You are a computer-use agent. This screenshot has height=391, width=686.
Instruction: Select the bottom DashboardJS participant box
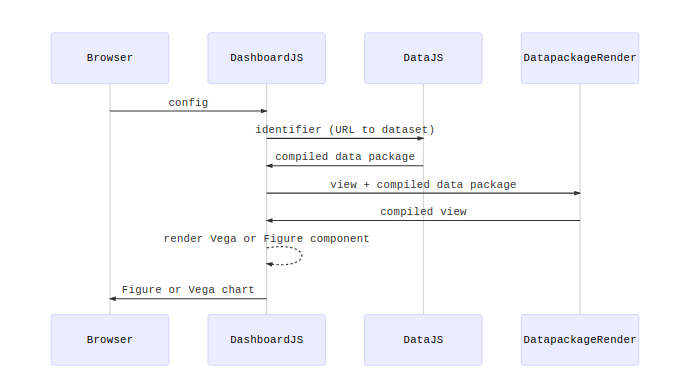tap(266, 339)
